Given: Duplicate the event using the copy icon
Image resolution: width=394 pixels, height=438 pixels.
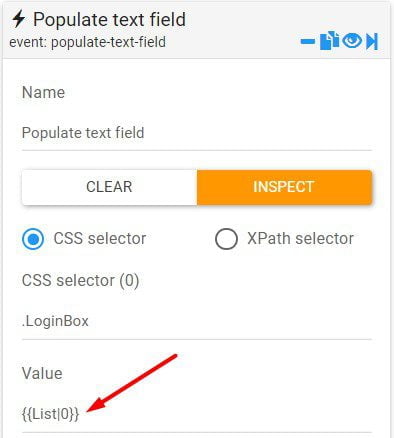Looking at the screenshot, I should point(329,41).
